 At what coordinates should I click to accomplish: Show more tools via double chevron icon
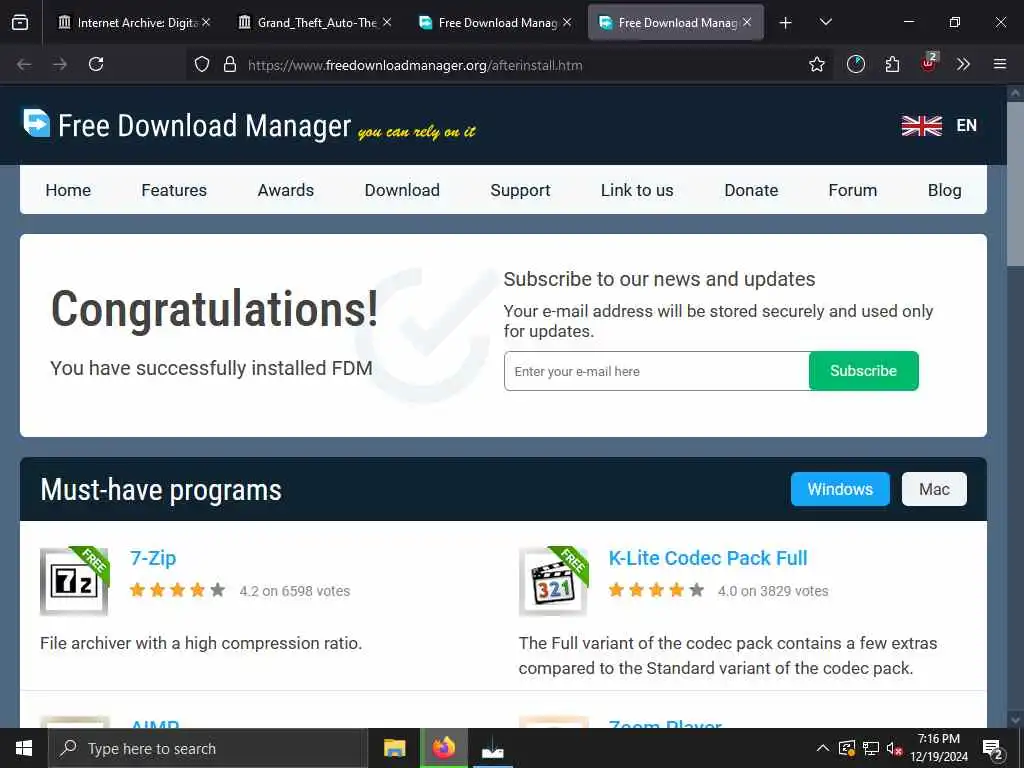click(x=963, y=64)
